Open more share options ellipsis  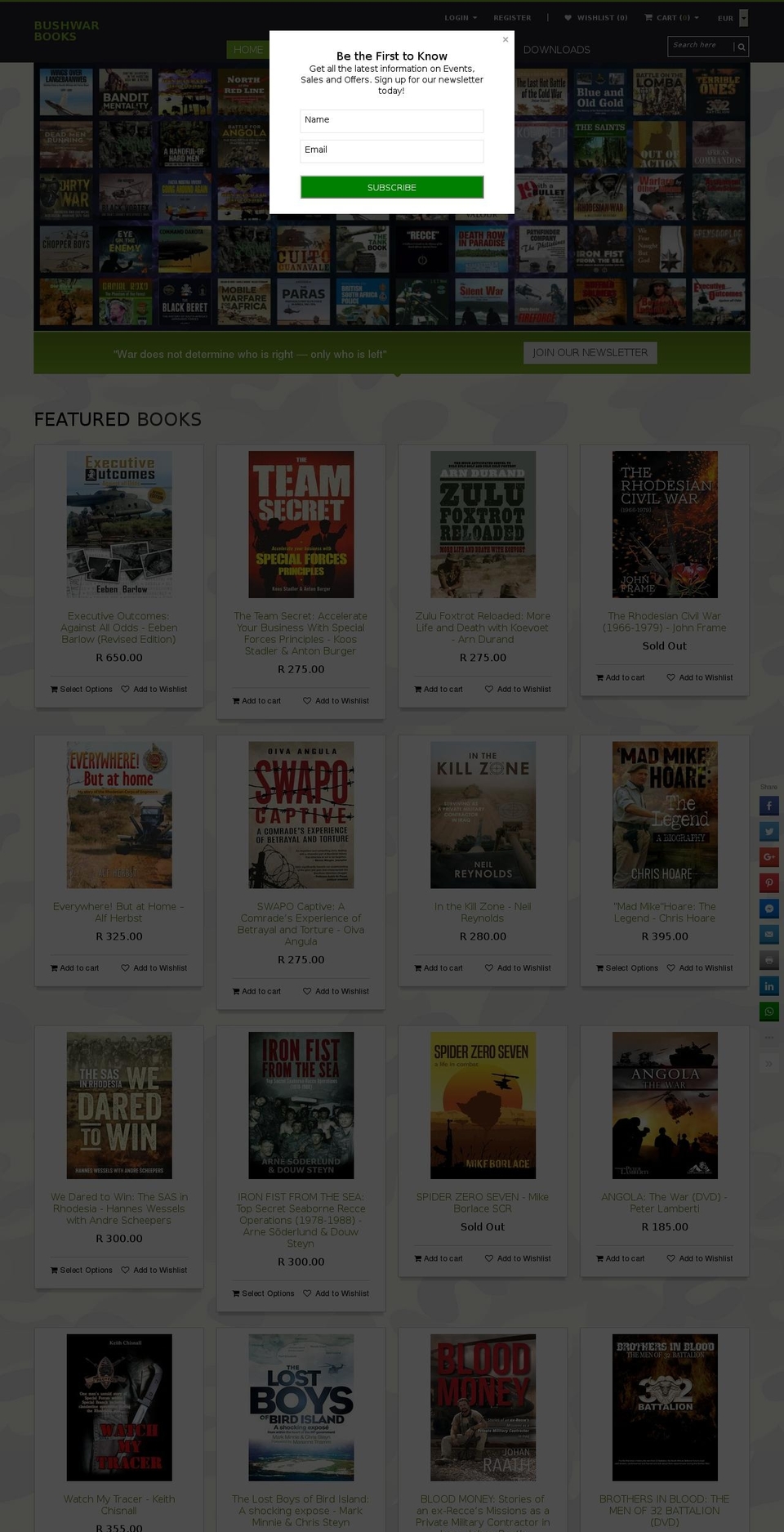[769, 1038]
